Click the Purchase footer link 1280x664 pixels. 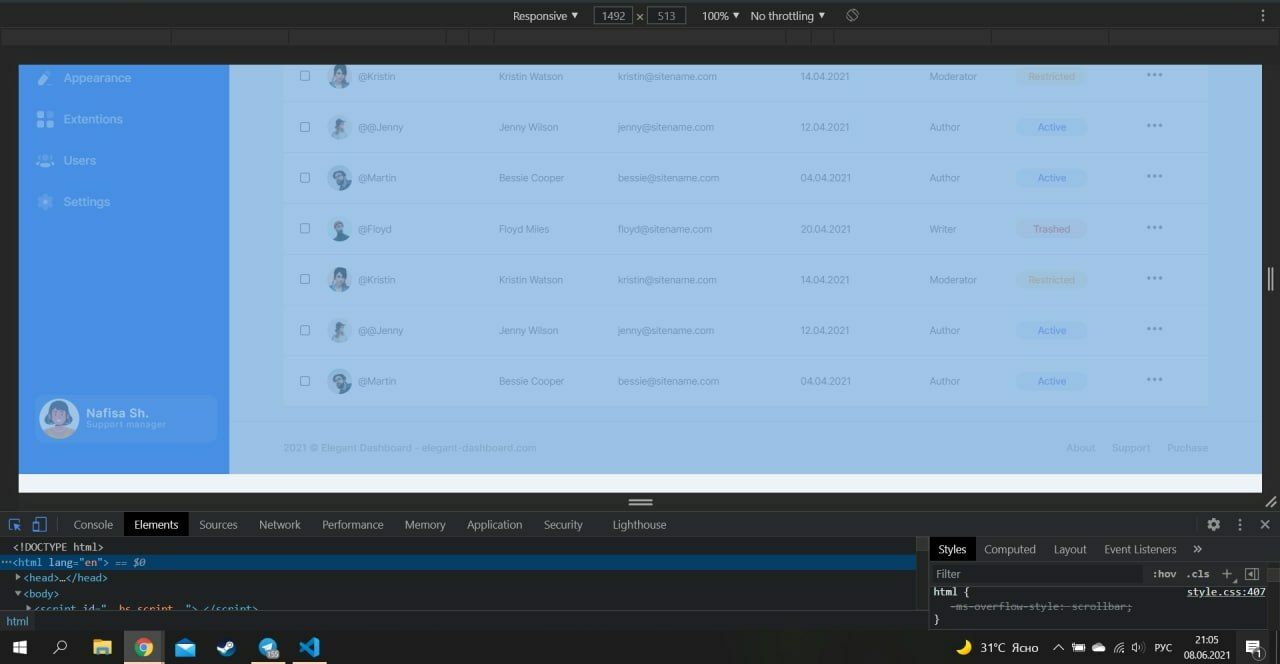[1187, 448]
